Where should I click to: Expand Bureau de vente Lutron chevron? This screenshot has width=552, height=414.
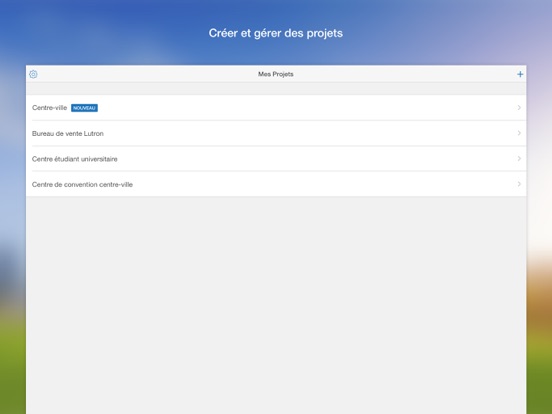point(519,133)
